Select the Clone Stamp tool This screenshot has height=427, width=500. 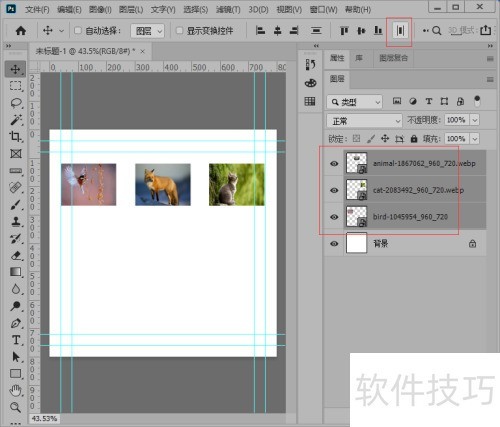tap(16, 222)
